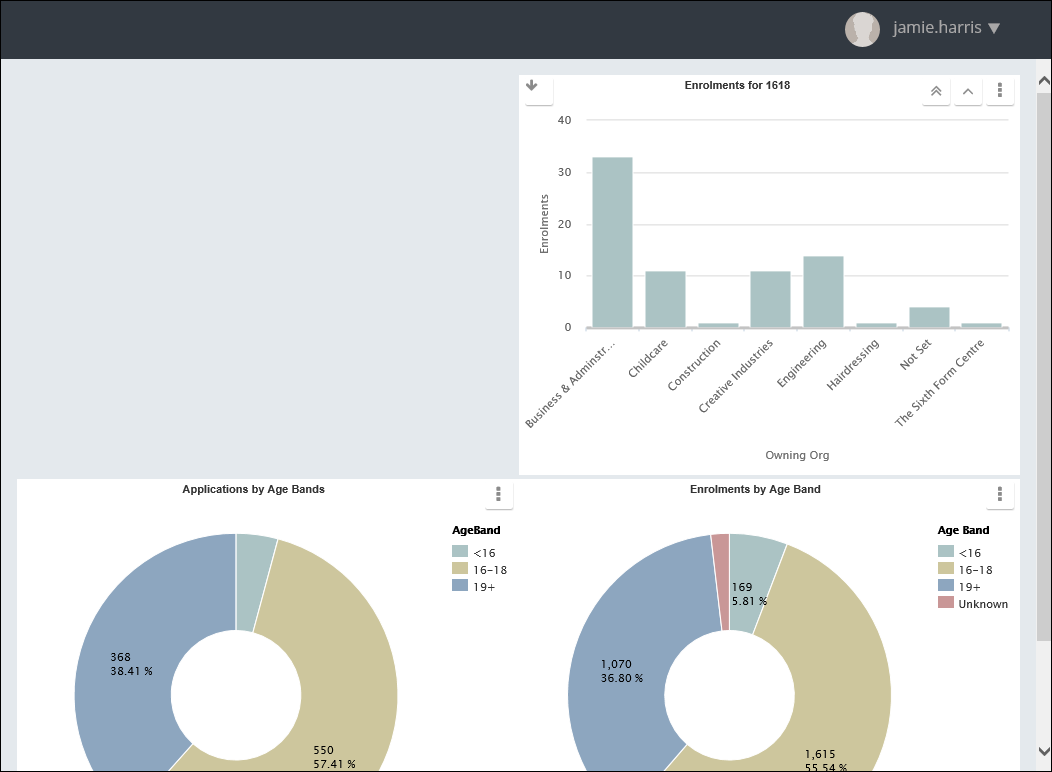
Task: Click the Business & Administration bar
Action: coord(612,242)
